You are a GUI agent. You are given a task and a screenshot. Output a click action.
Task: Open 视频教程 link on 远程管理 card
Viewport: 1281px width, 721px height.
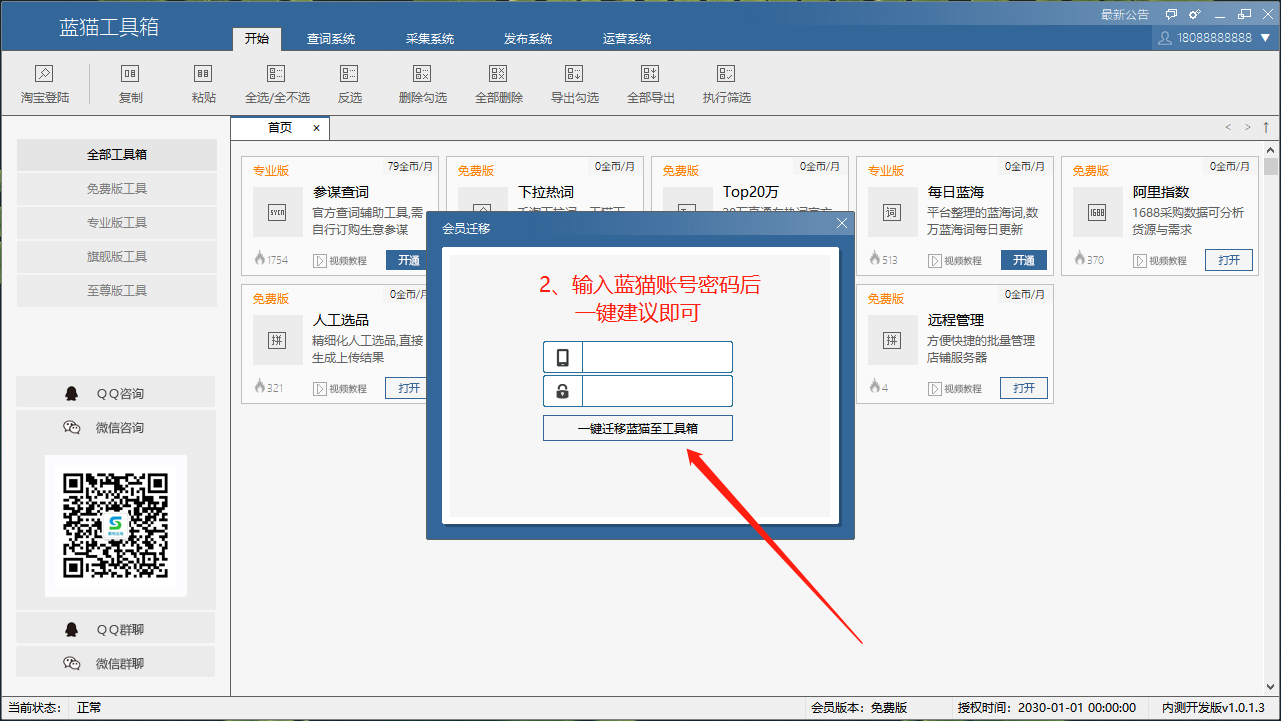955,389
